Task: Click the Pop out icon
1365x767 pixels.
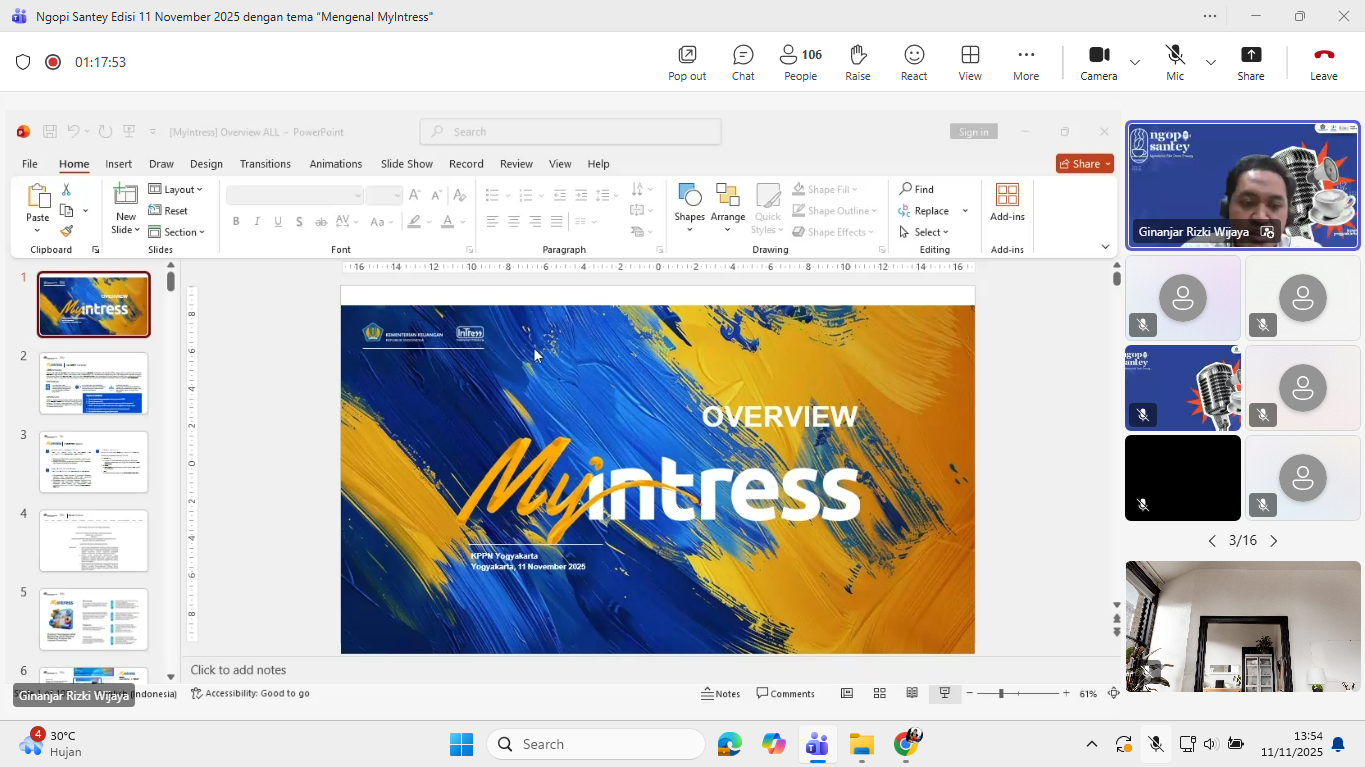Action: [x=687, y=62]
